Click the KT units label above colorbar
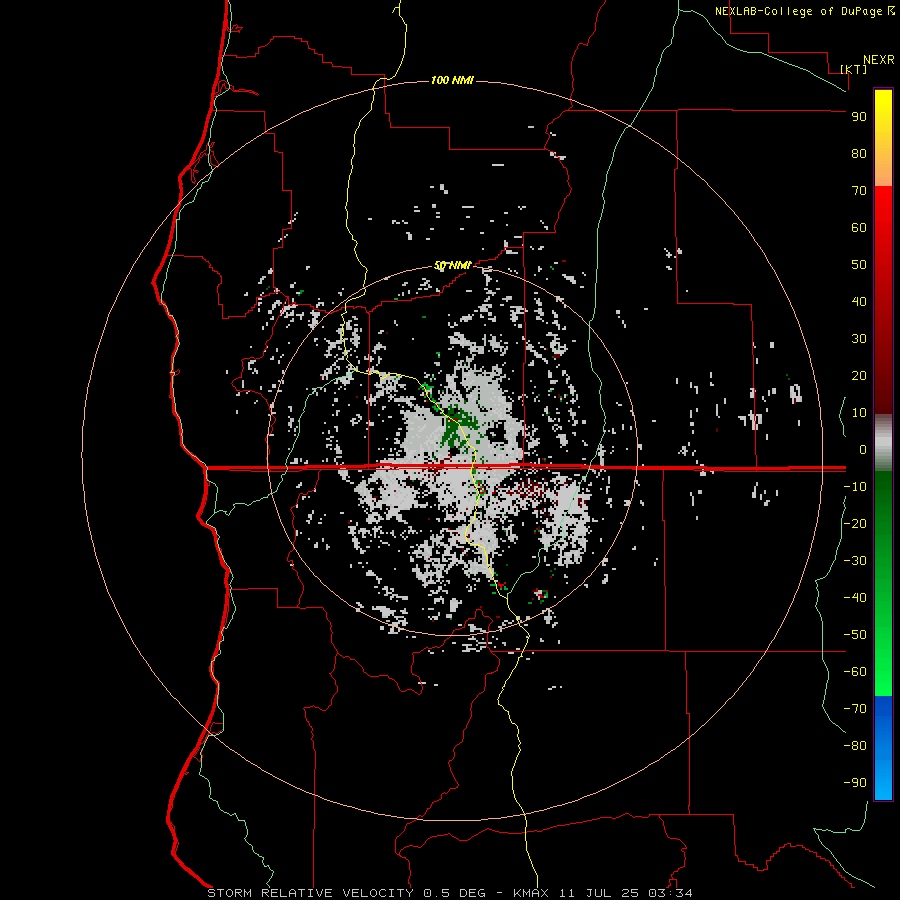 click(x=854, y=69)
